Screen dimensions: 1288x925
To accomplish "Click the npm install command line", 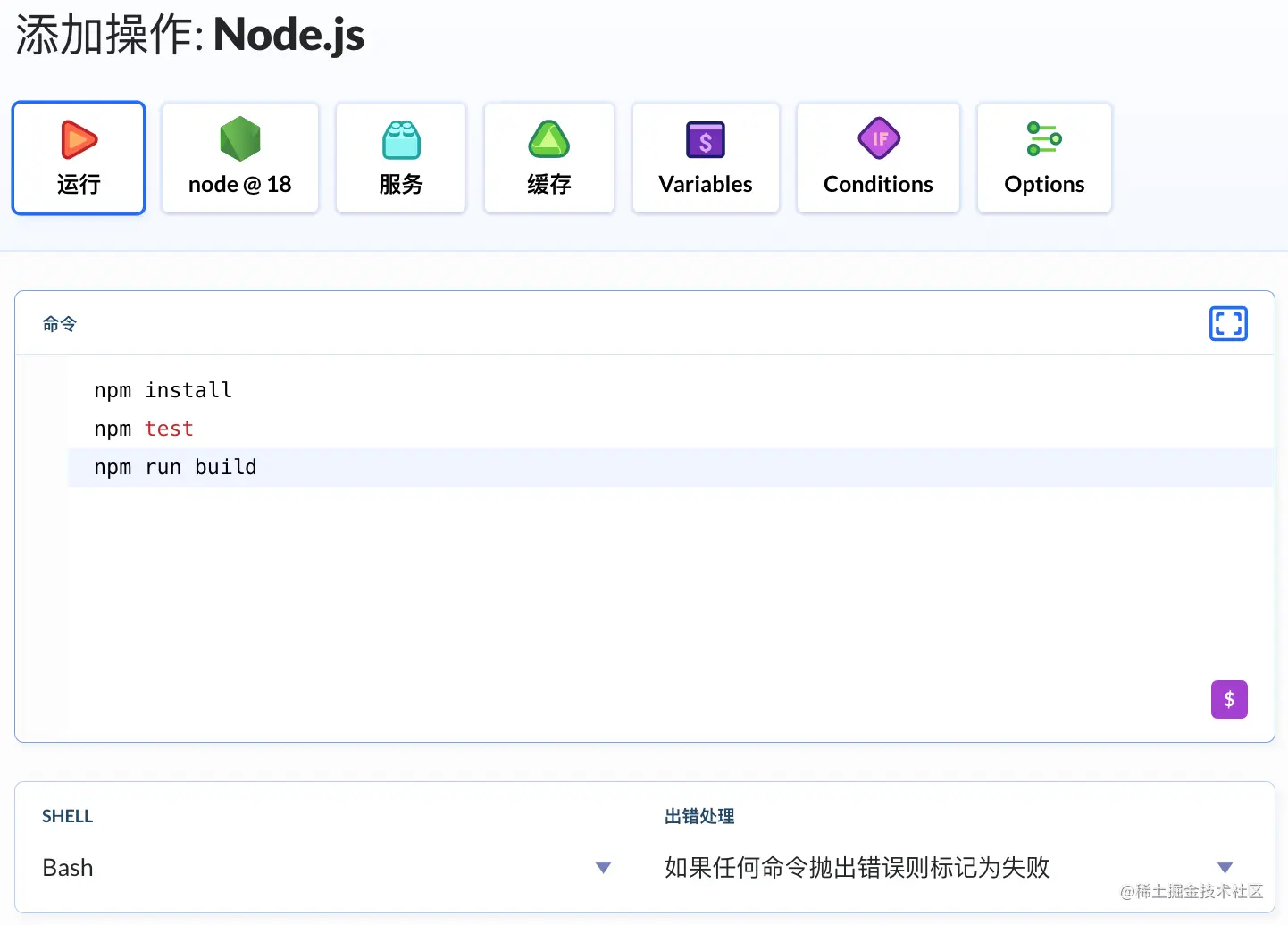I will 163,390.
